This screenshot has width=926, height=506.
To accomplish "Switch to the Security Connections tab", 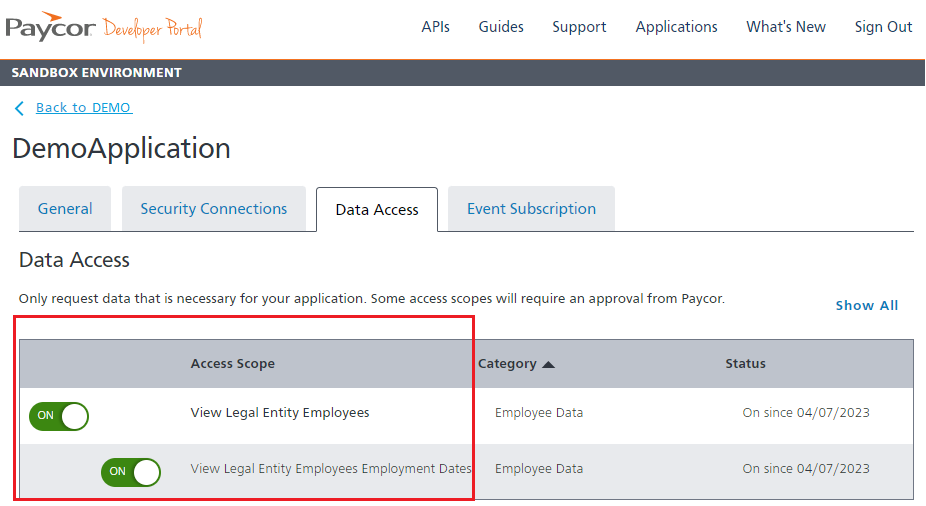I will 214,209.
